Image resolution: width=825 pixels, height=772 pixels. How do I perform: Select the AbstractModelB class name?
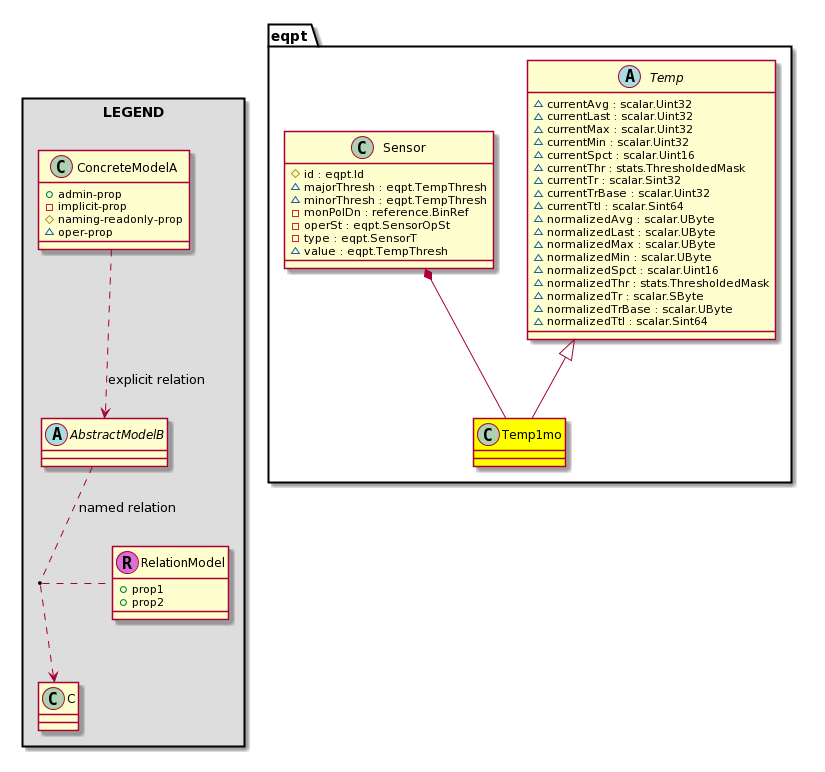point(116,435)
